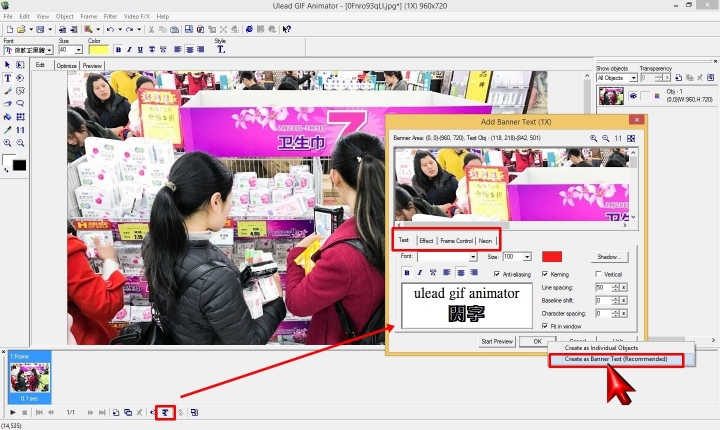Enable the Vertical checkbox
The image size is (720, 430).
(x=598, y=274)
